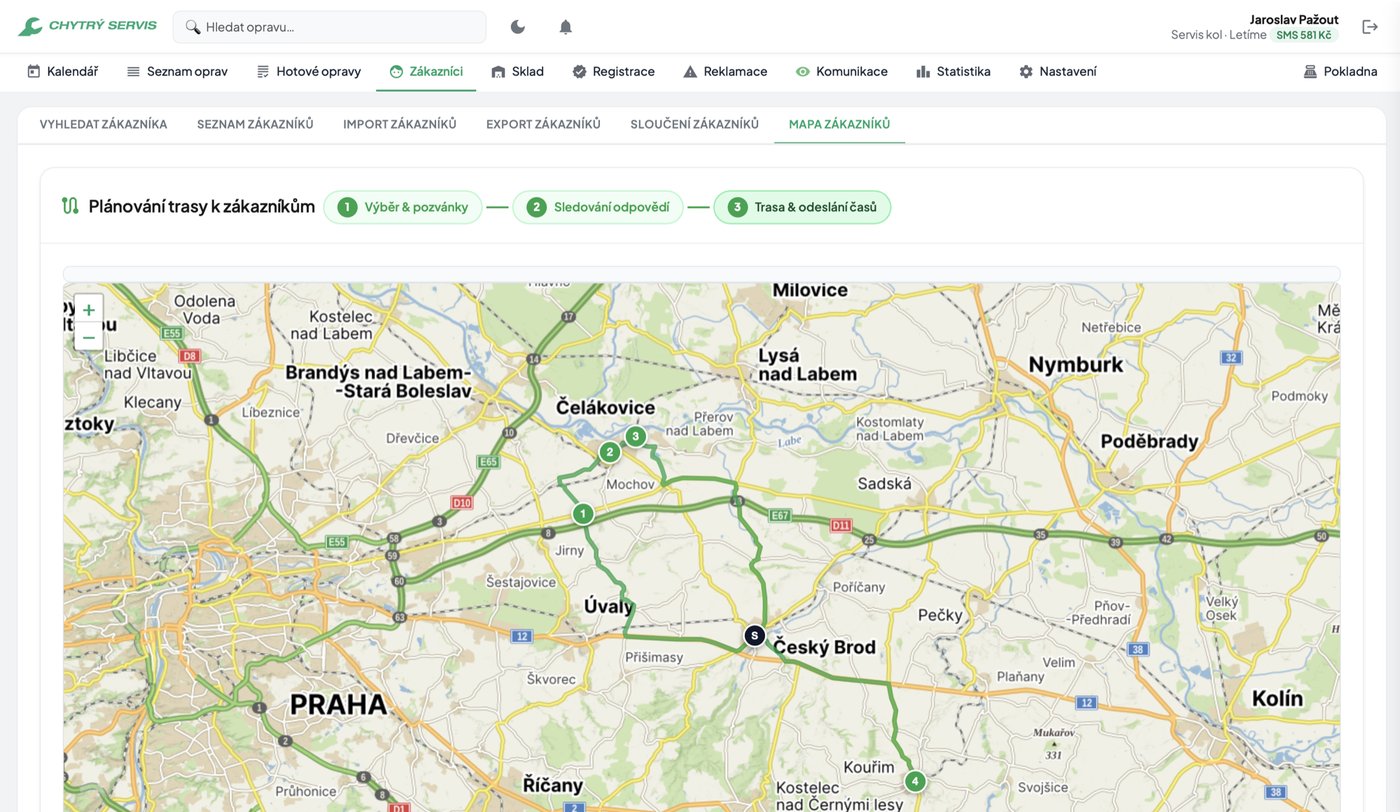The image size is (1400, 812).
Task: Click Jirny label on map
Action: point(569,550)
